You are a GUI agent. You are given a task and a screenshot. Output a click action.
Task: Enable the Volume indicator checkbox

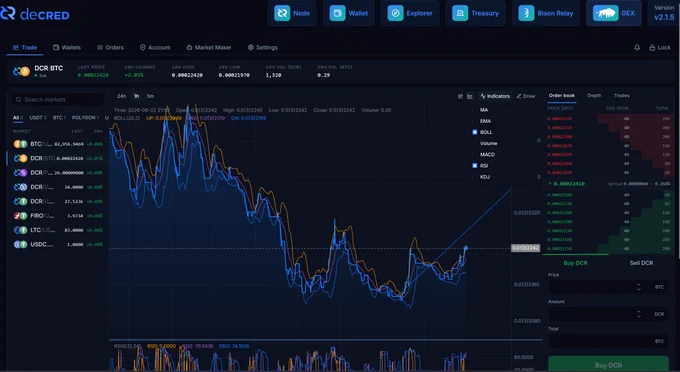tap(474, 143)
